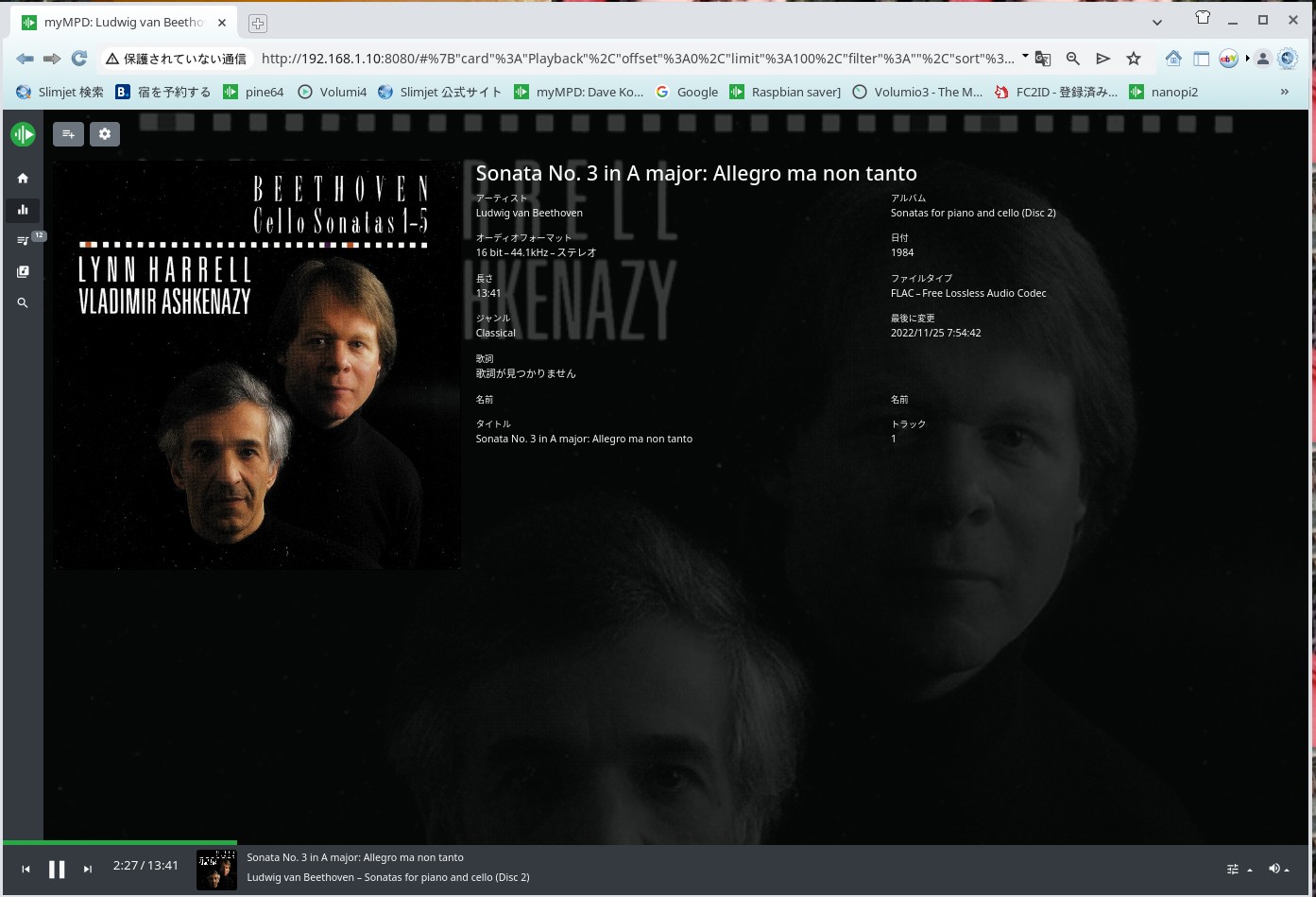Viewport: 1316px width, 897px height.
Task: Expand the volume control menu
Action: pos(1278,870)
